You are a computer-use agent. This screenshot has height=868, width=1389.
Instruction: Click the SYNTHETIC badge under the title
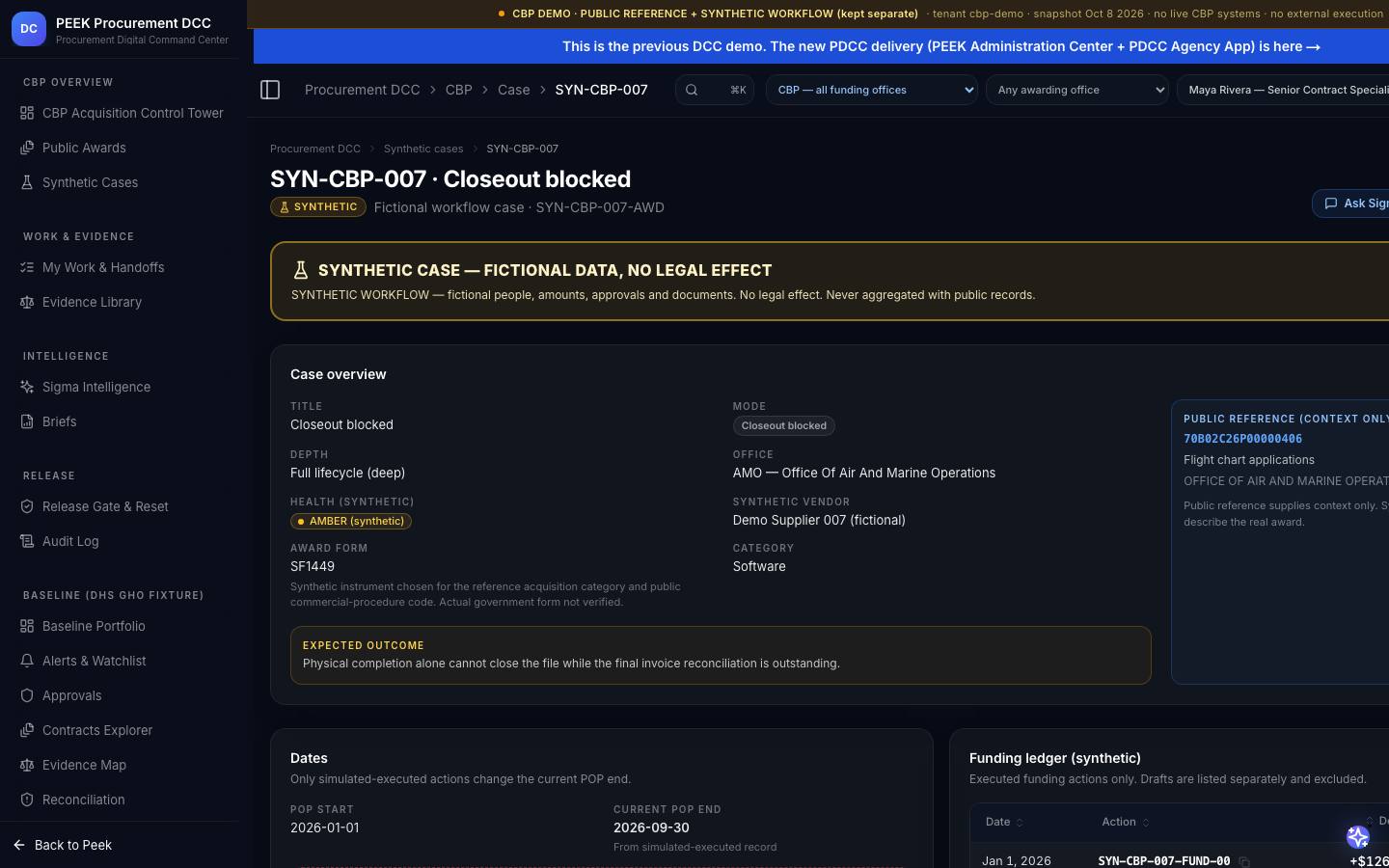point(318,207)
